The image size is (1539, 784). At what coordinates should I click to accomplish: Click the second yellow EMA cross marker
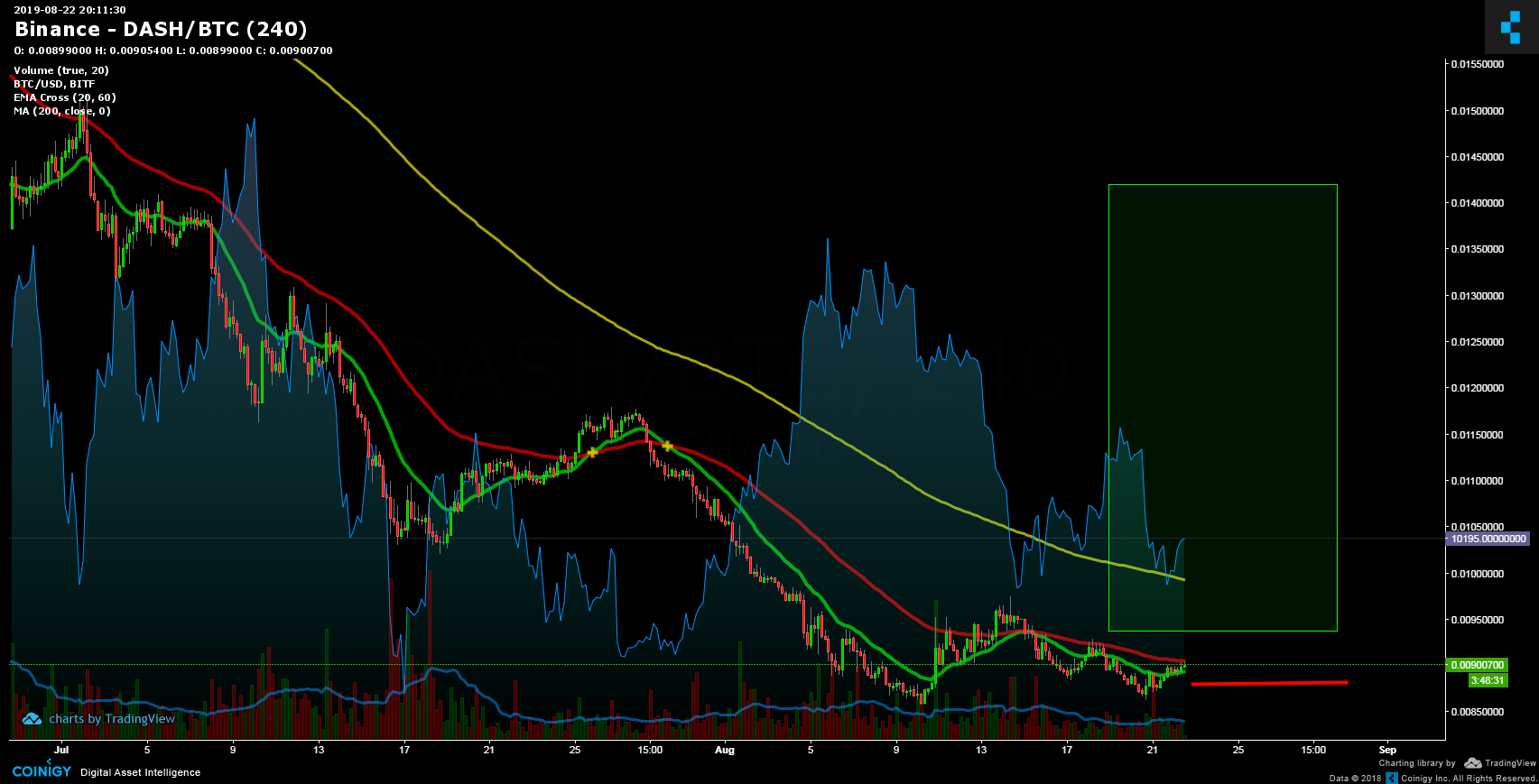click(667, 446)
